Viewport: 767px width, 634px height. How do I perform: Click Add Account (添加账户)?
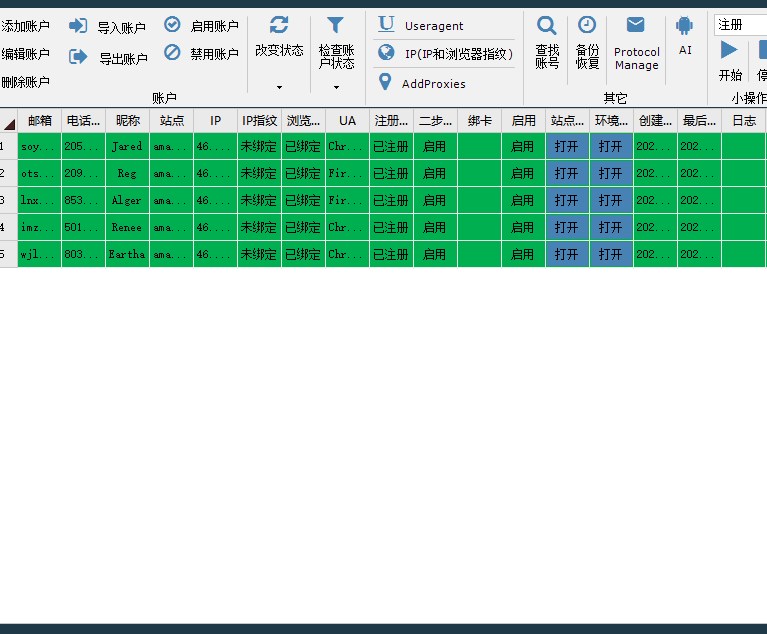pos(25,26)
